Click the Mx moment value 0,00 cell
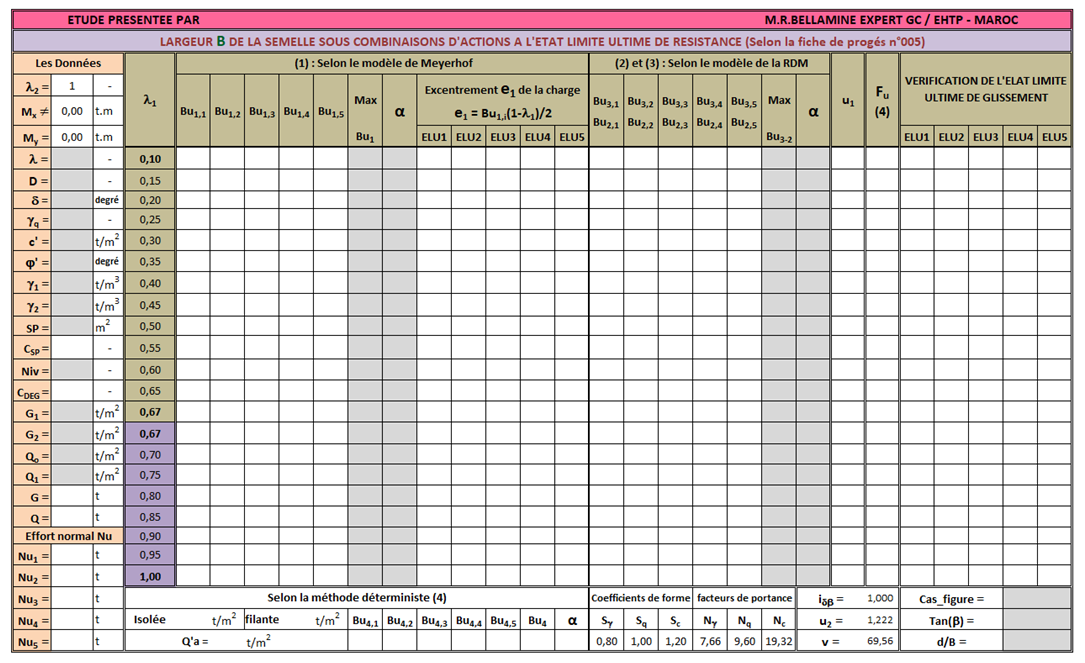1085x663 pixels. point(72,111)
